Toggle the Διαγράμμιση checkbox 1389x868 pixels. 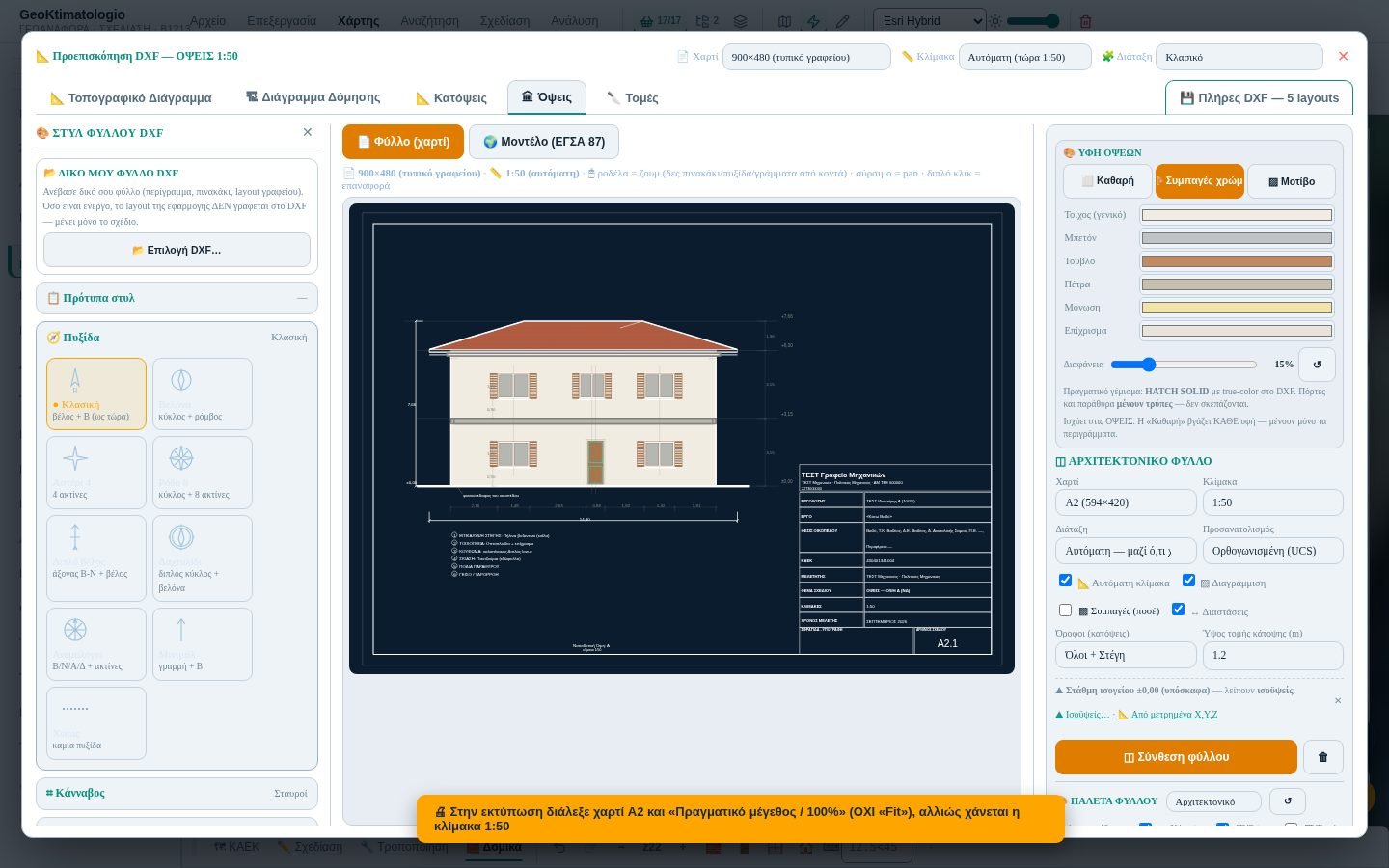click(1188, 581)
